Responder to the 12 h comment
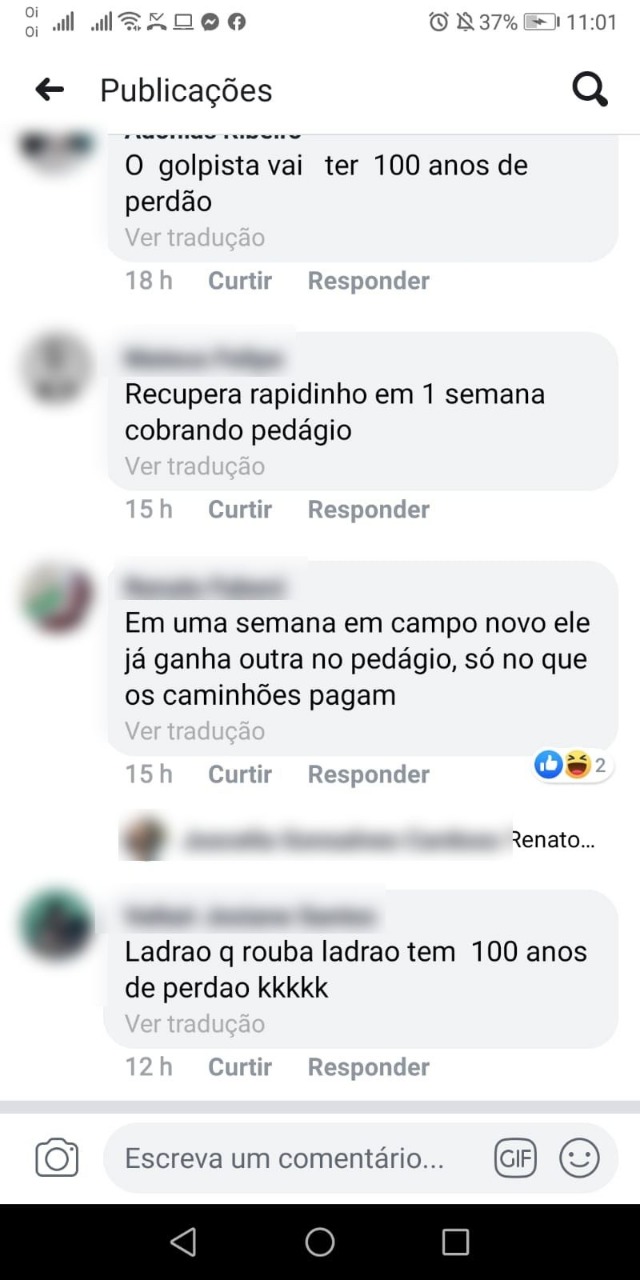Image resolution: width=640 pixels, height=1280 pixels. 369,1068
